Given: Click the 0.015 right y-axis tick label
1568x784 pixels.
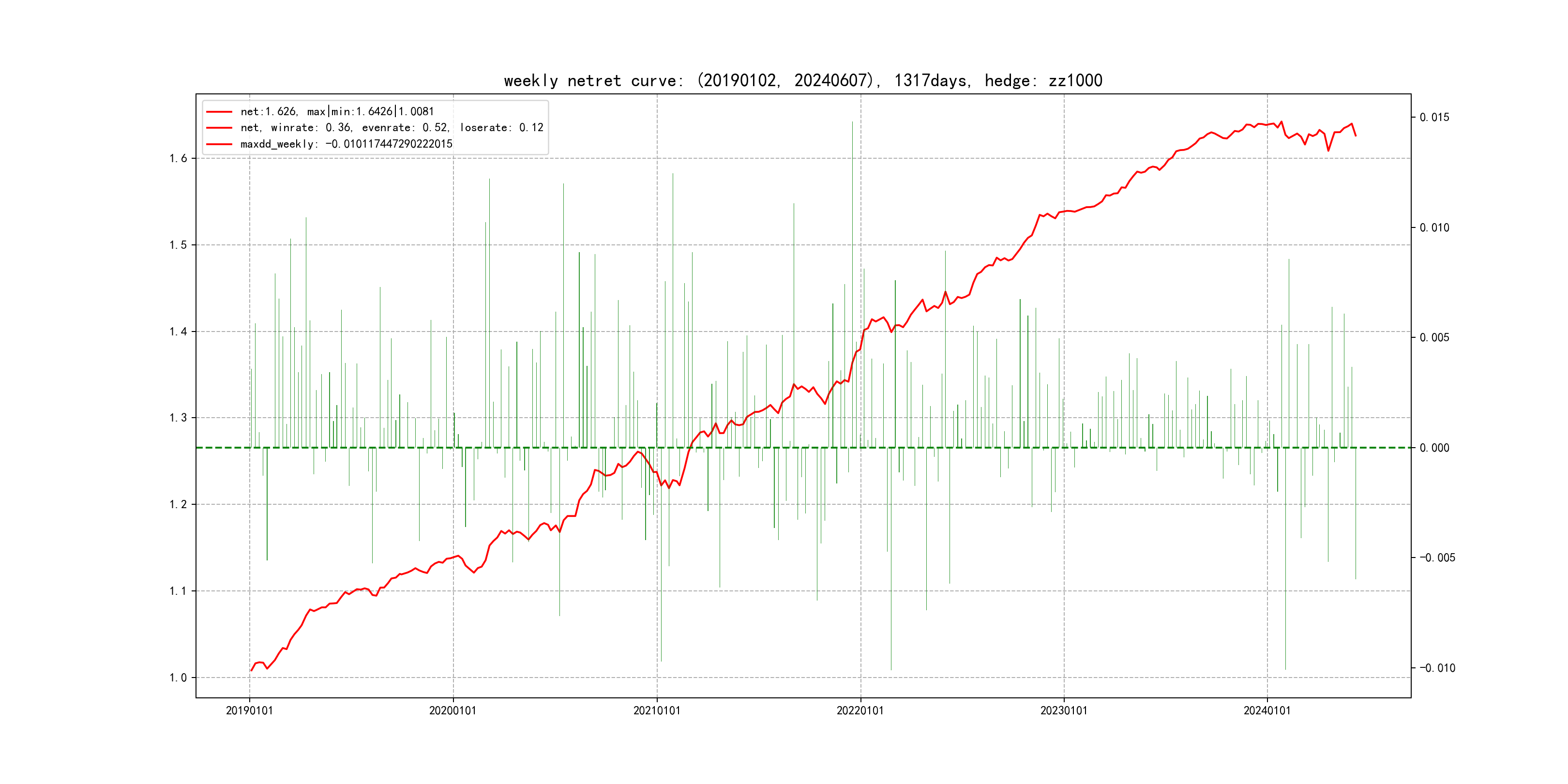Looking at the screenshot, I should pos(1434,117).
